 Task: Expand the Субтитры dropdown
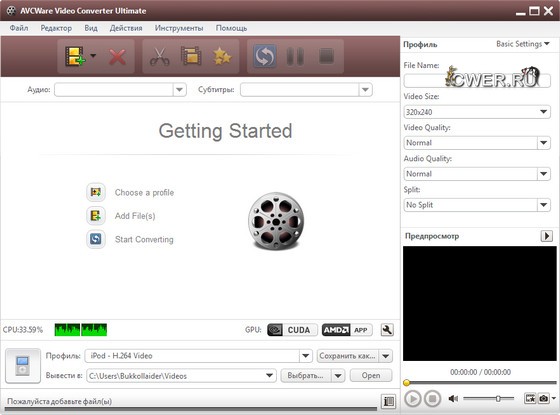pyautogui.click(x=365, y=90)
